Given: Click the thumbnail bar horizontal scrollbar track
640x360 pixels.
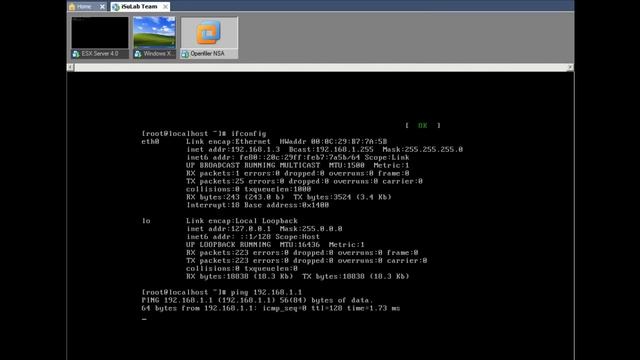Looking at the screenshot, I should (320, 67).
